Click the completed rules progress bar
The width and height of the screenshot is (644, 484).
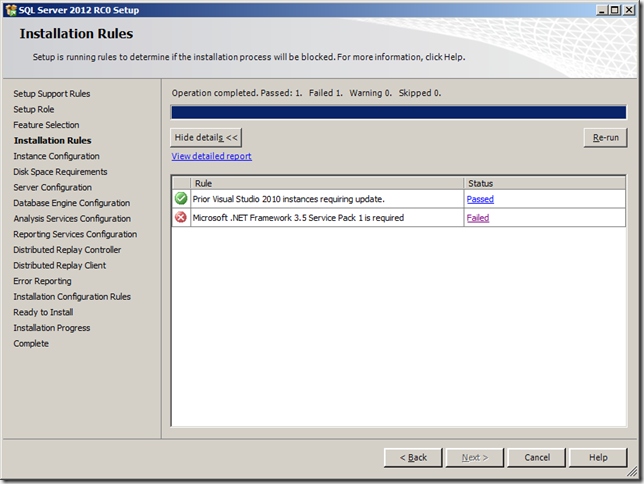point(398,112)
